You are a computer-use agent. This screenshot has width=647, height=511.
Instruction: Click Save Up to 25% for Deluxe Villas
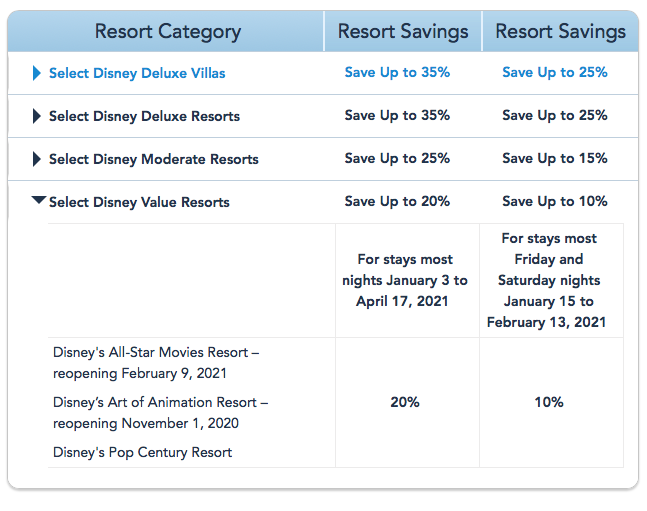[x=554, y=72]
